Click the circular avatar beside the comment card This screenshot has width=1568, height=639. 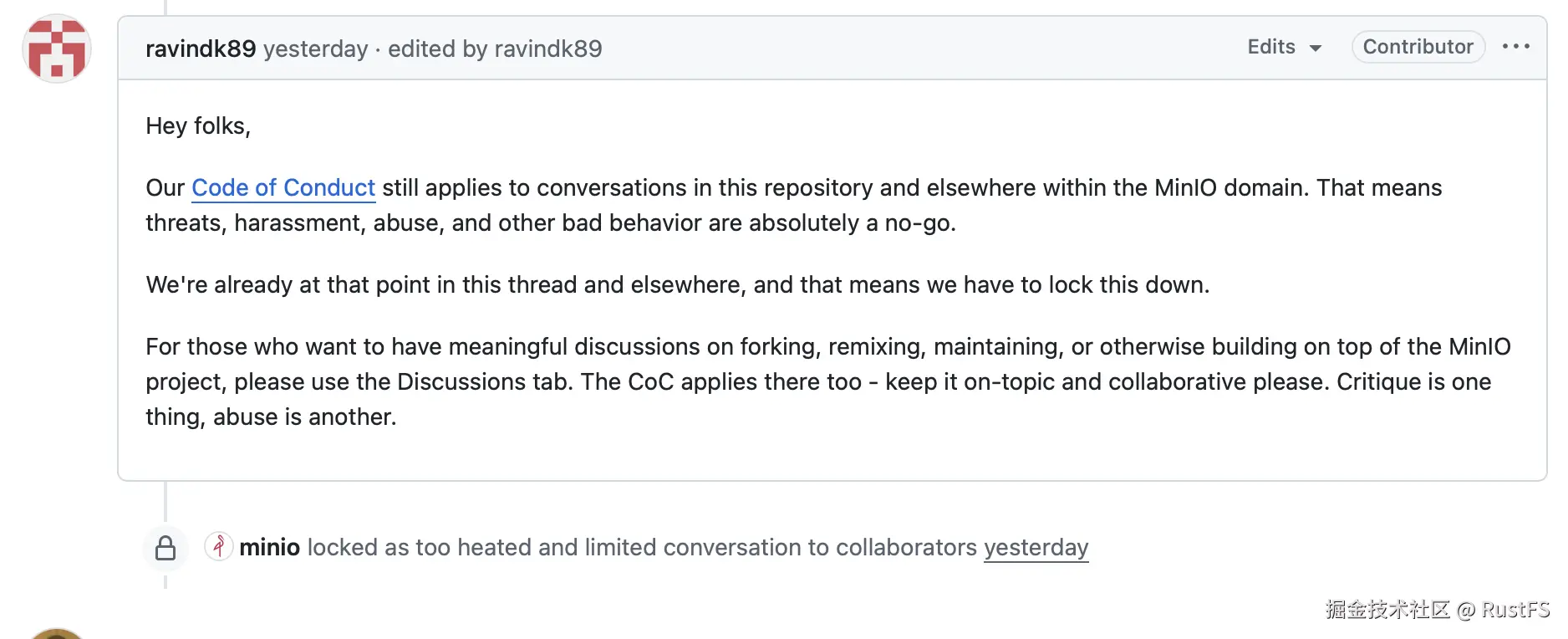coord(55,49)
